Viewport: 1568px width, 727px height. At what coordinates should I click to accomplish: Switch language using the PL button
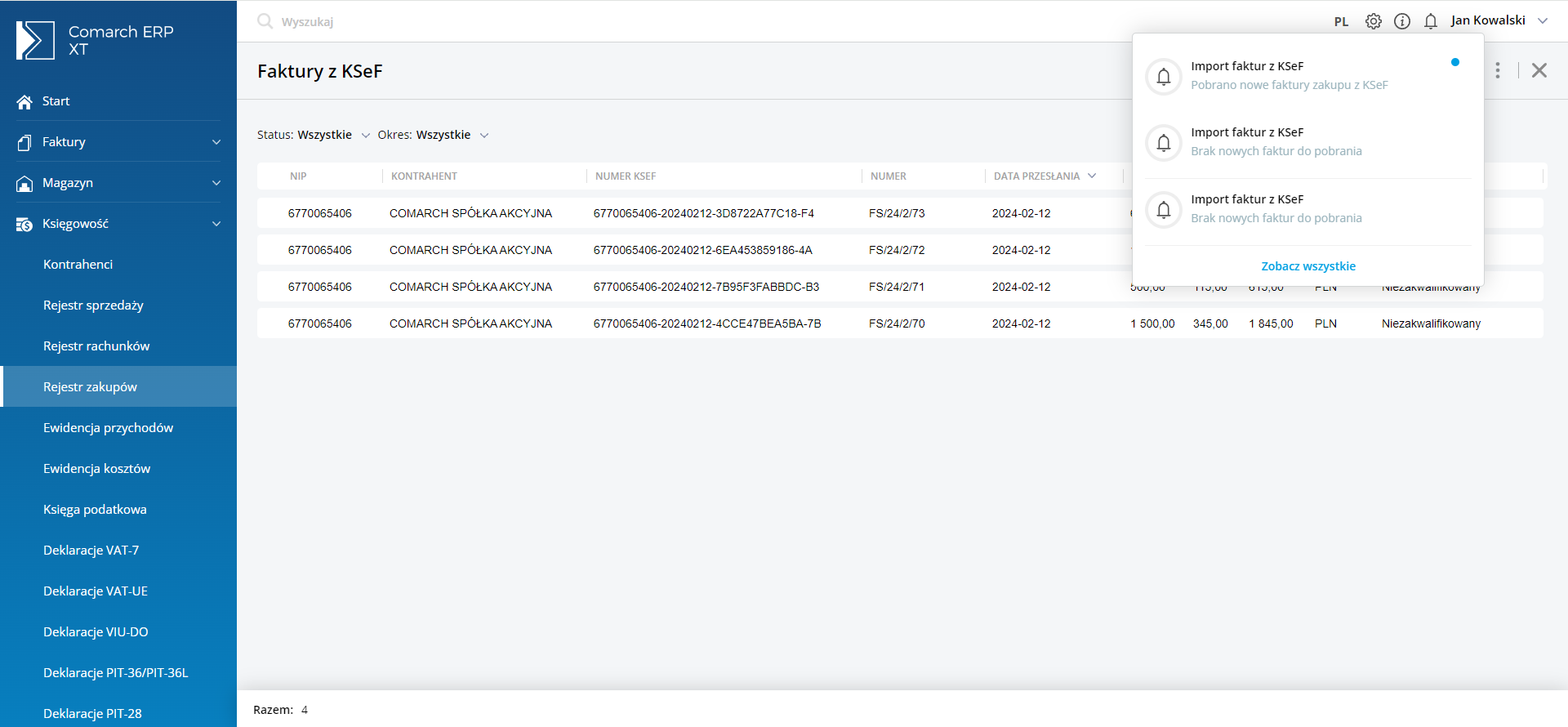coord(1341,22)
